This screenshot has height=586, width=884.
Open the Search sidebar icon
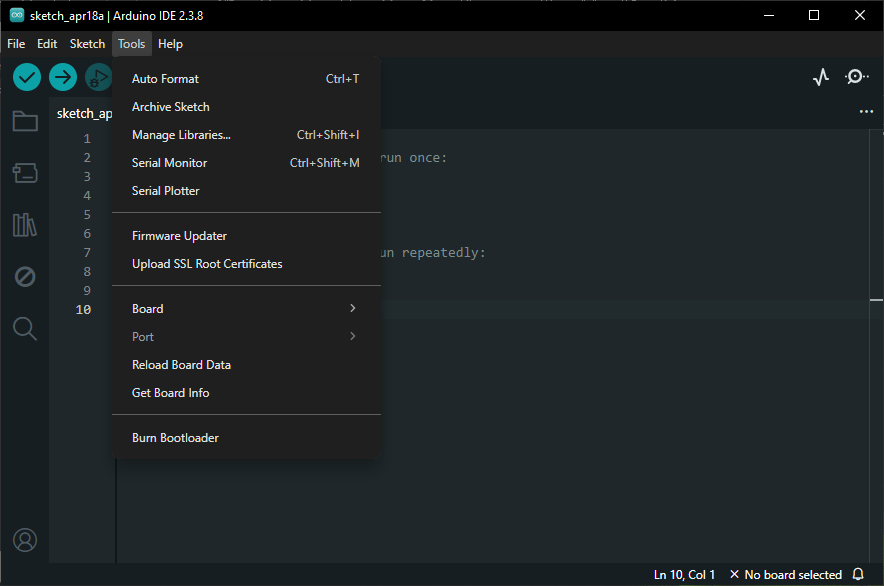(x=25, y=328)
